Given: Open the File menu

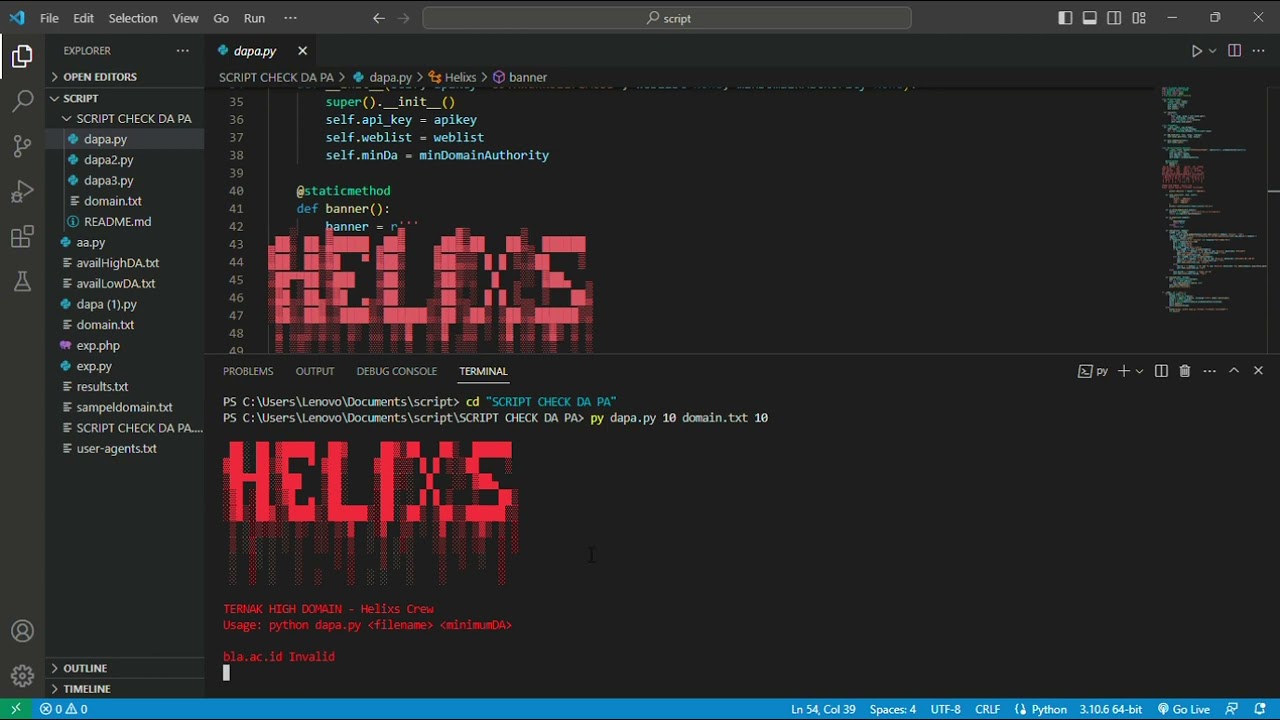Looking at the screenshot, I should click(x=49, y=18).
